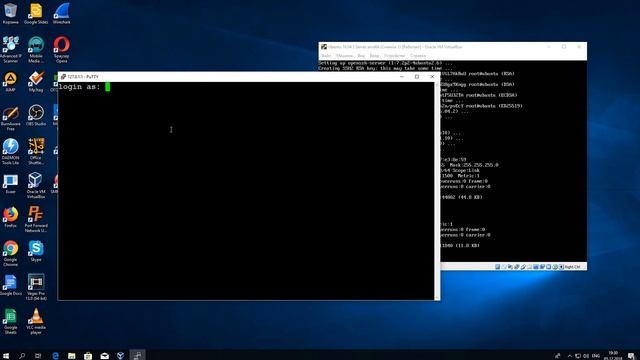The width and height of the screenshot is (640, 360).
Task: Open the AIMP player shortcut
Action: pyautogui.click(x=11, y=81)
